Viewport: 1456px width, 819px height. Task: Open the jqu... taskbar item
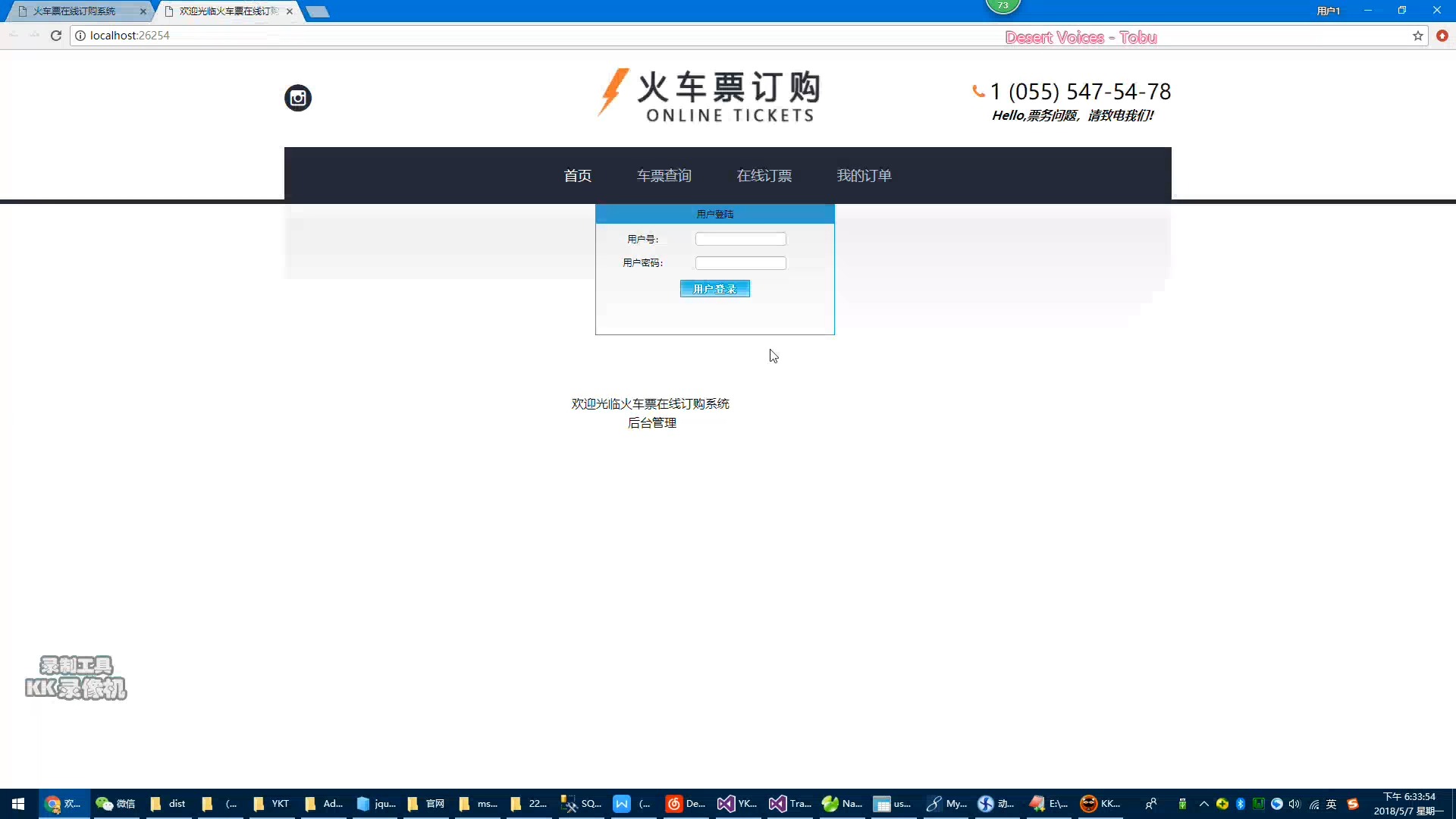pyautogui.click(x=375, y=804)
